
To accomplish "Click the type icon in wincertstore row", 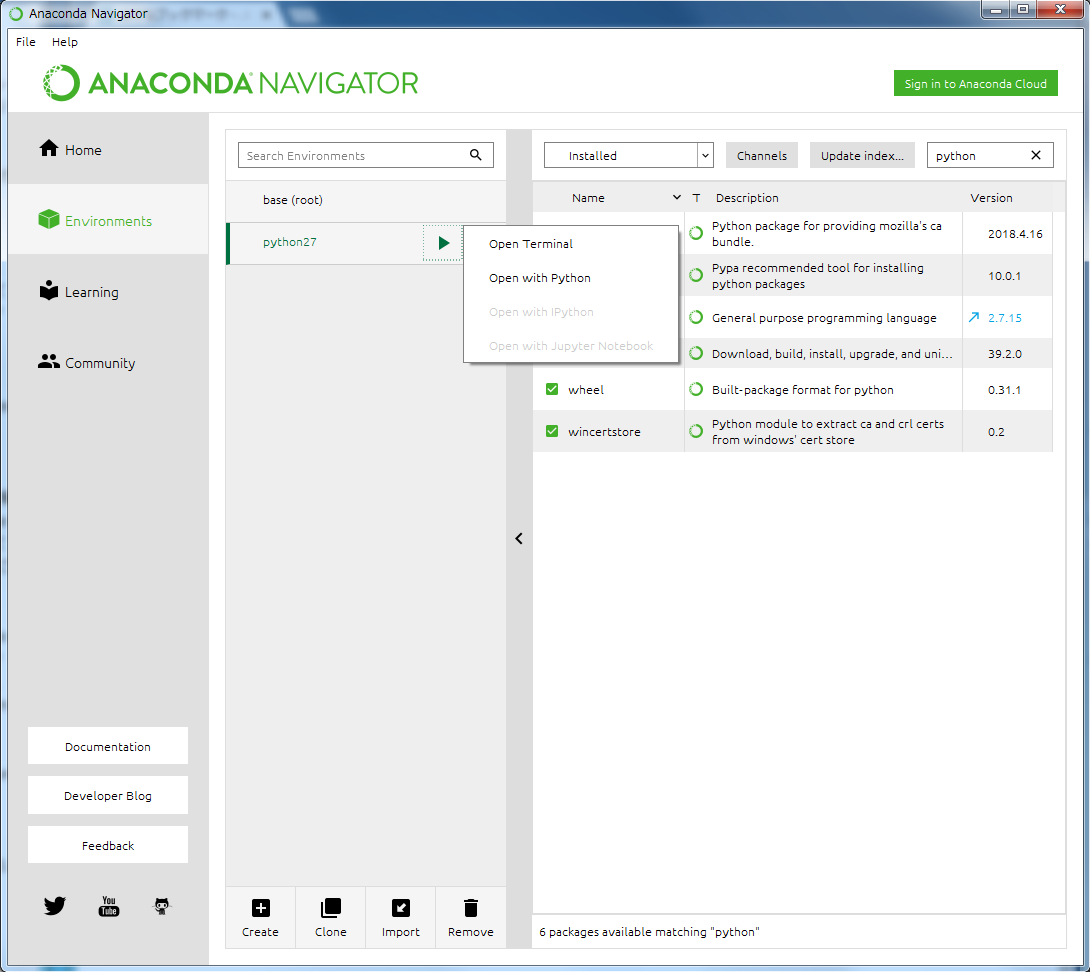I will pyautogui.click(x=696, y=431).
